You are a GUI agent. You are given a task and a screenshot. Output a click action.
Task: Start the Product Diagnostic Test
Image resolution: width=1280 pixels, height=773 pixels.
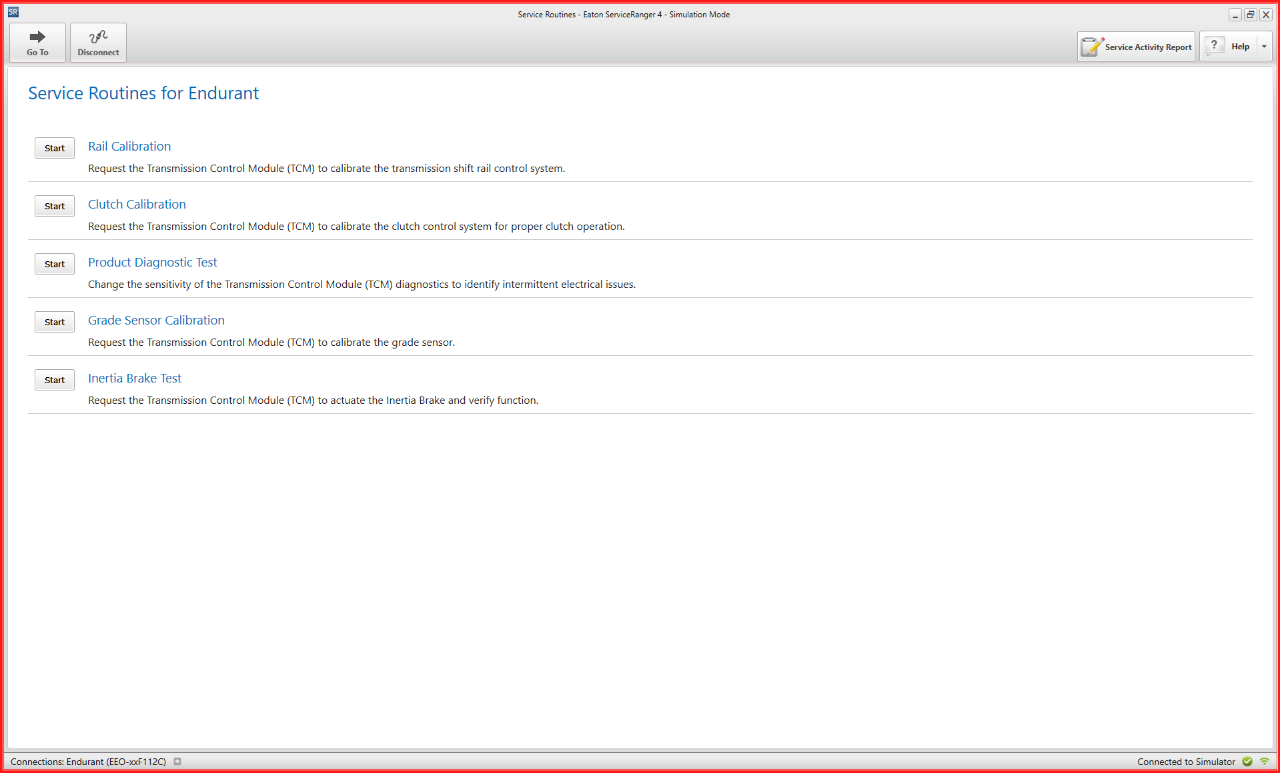[54, 264]
